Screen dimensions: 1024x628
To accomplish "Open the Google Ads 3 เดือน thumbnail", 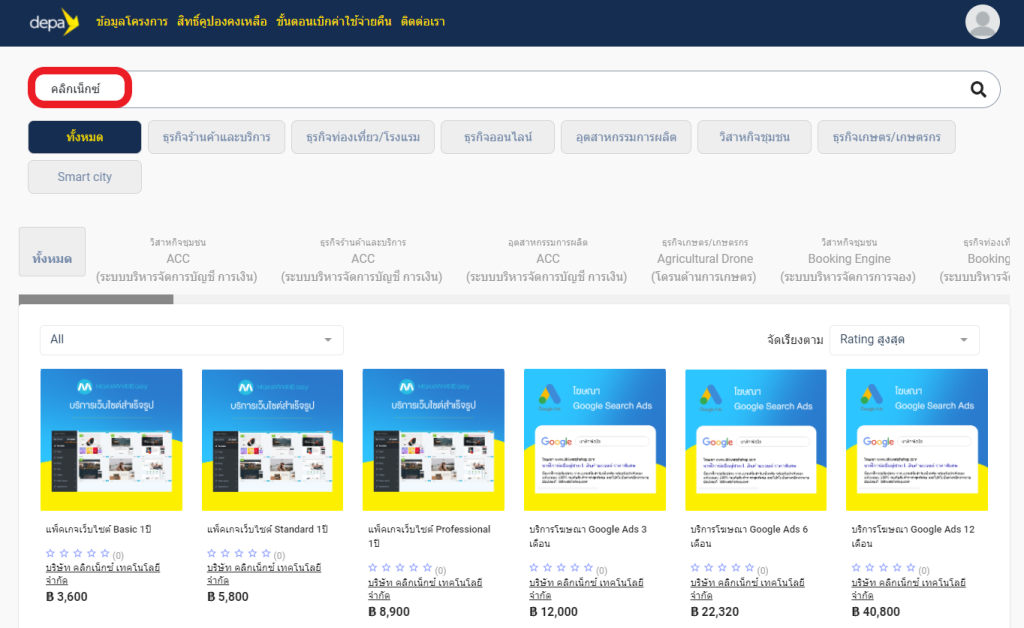I will click(595, 440).
